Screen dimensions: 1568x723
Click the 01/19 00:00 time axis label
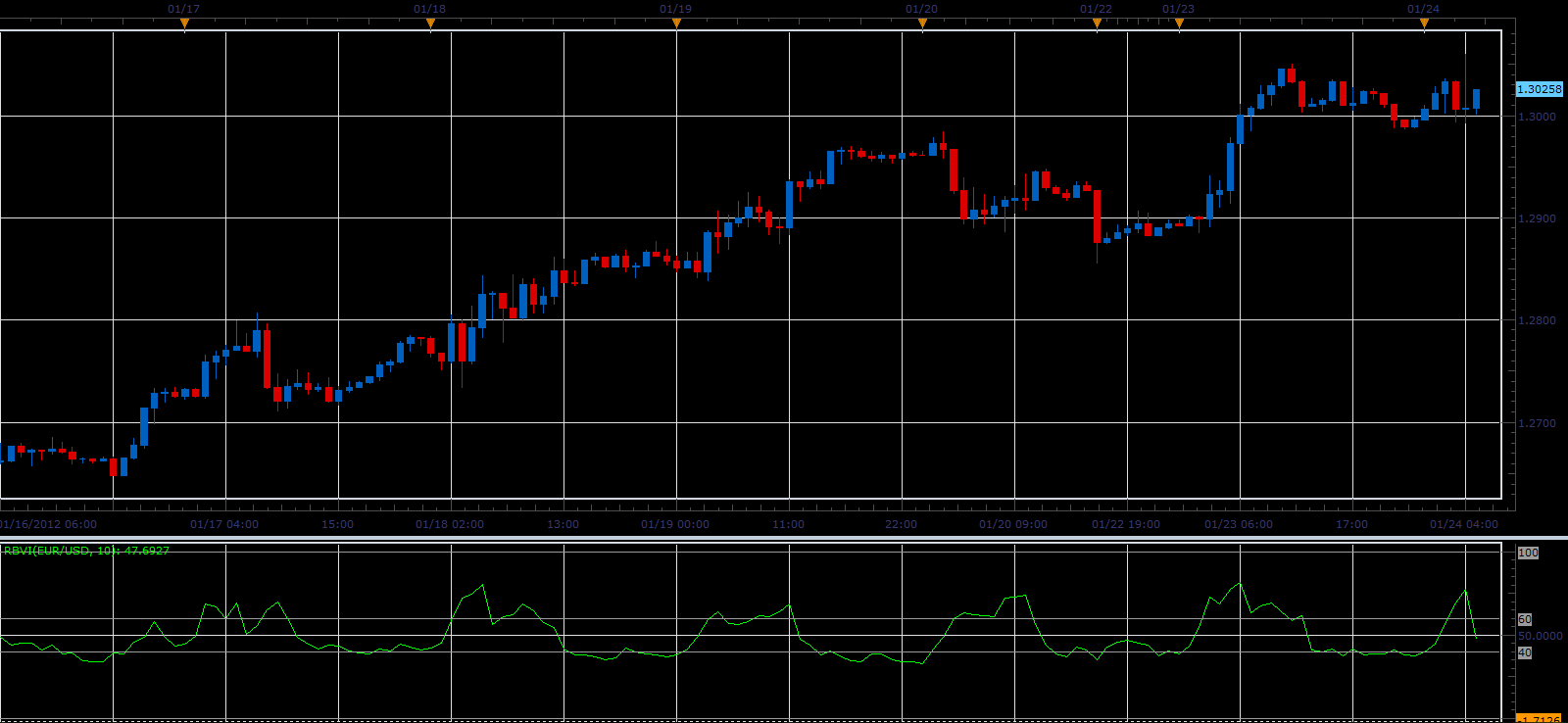pyautogui.click(x=675, y=524)
